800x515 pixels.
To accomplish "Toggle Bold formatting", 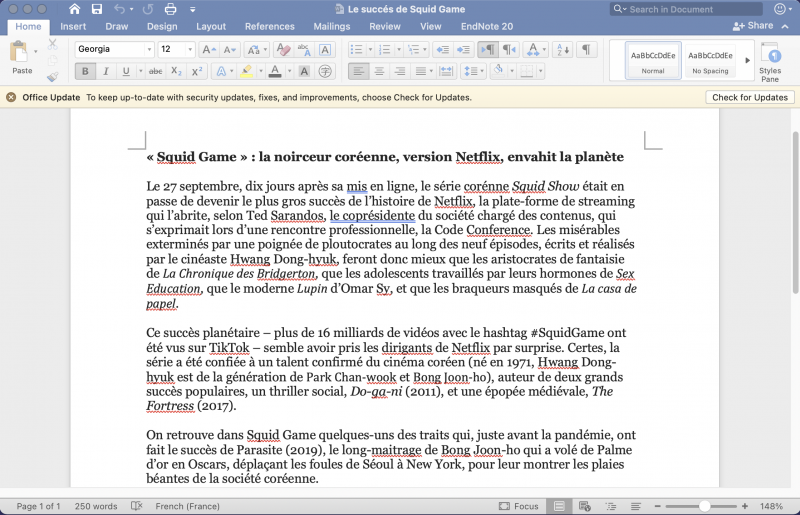I will point(85,71).
